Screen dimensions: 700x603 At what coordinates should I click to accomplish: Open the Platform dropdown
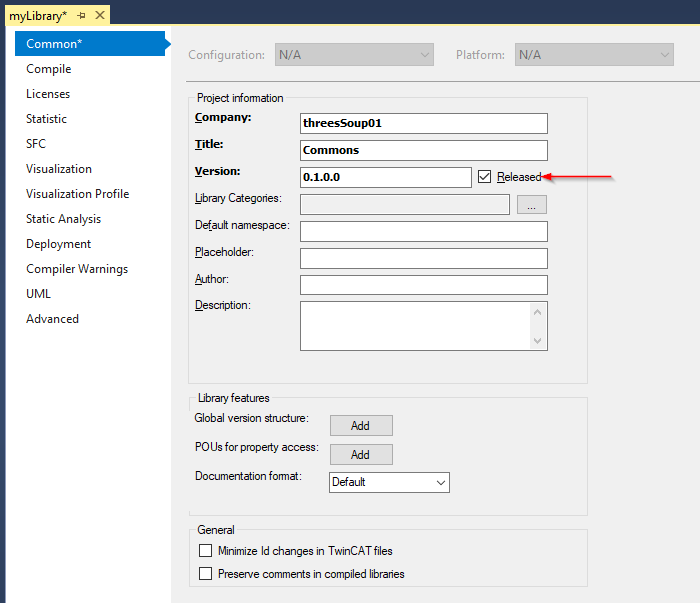point(594,54)
